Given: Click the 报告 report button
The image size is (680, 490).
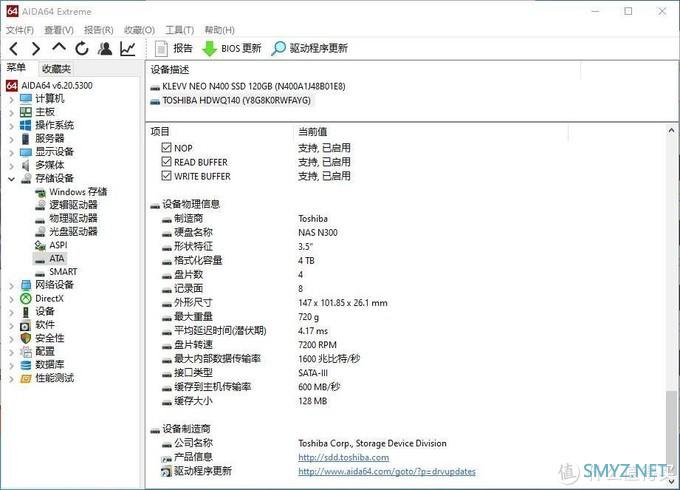Looking at the screenshot, I should (173, 48).
